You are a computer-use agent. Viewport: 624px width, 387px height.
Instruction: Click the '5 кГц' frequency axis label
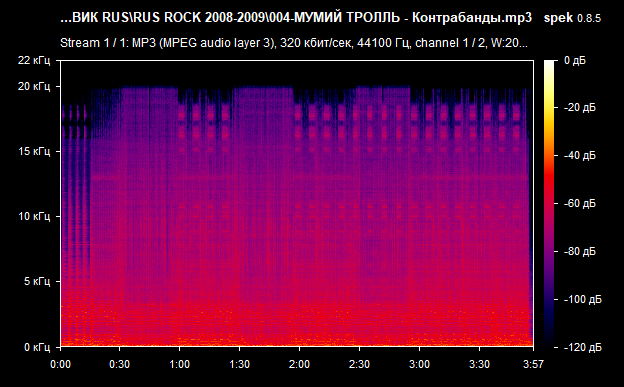click(x=37, y=281)
